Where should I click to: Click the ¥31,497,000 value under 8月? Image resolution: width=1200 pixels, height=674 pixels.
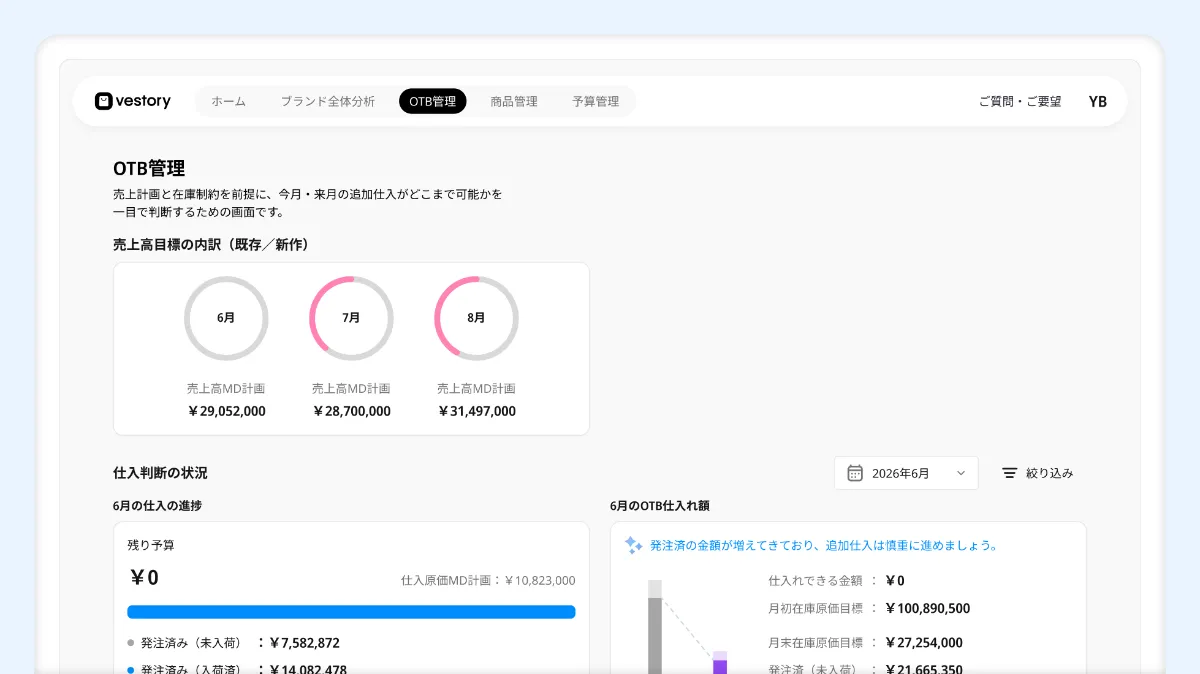tap(476, 411)
